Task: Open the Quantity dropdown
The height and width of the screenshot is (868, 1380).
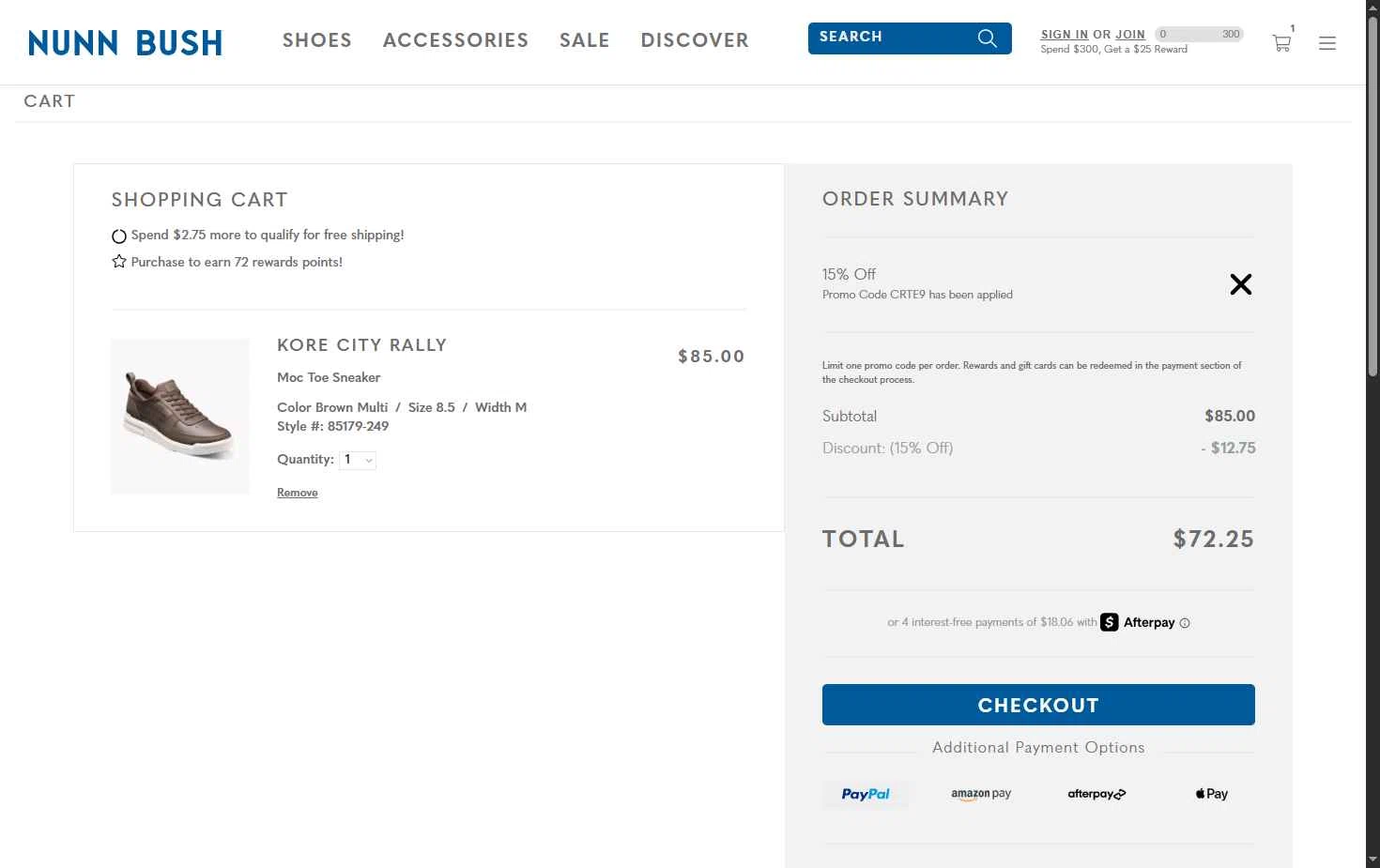Action: coord(358,460)
